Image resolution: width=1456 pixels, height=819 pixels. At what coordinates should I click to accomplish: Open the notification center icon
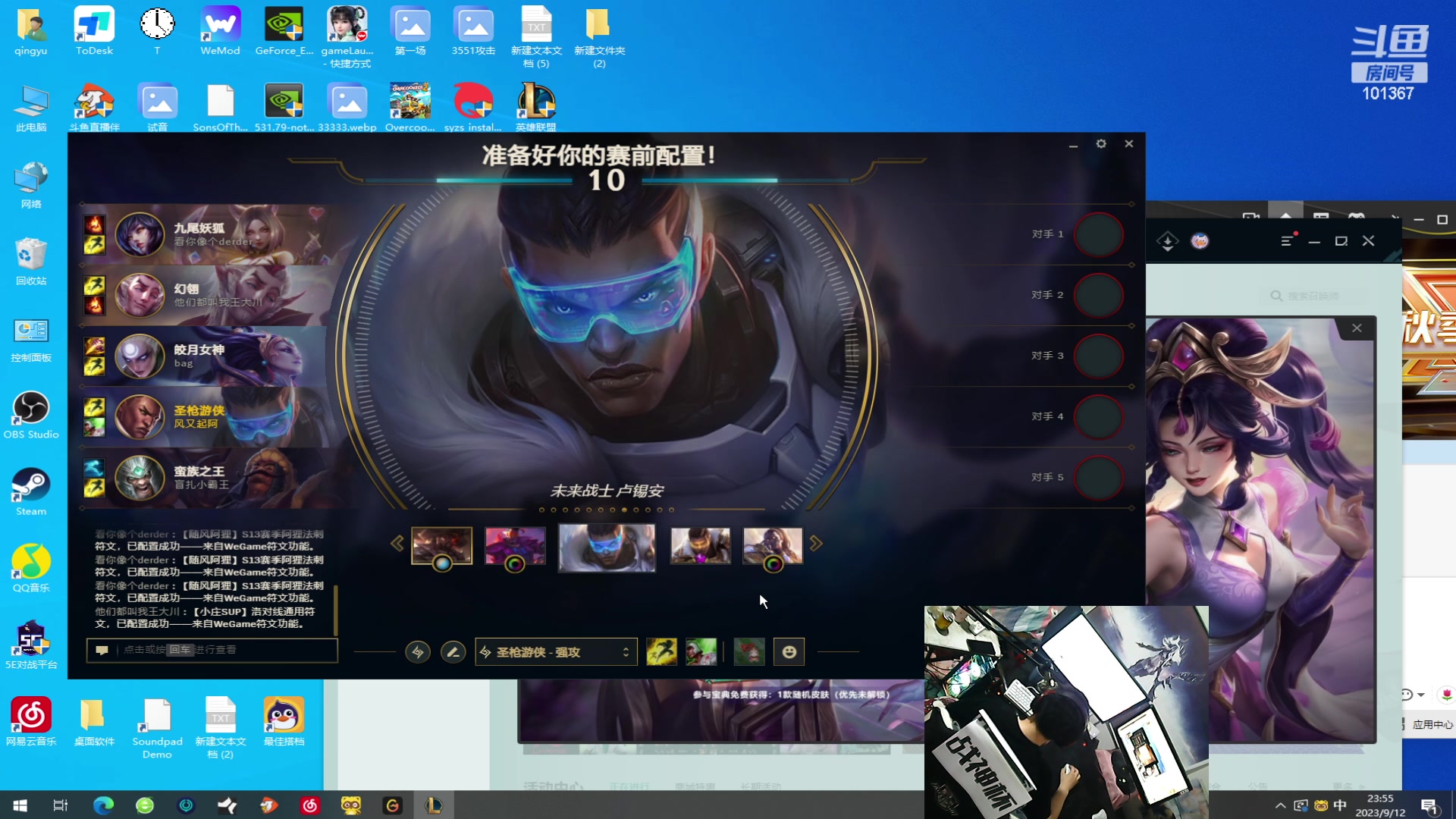[1429, 805]
